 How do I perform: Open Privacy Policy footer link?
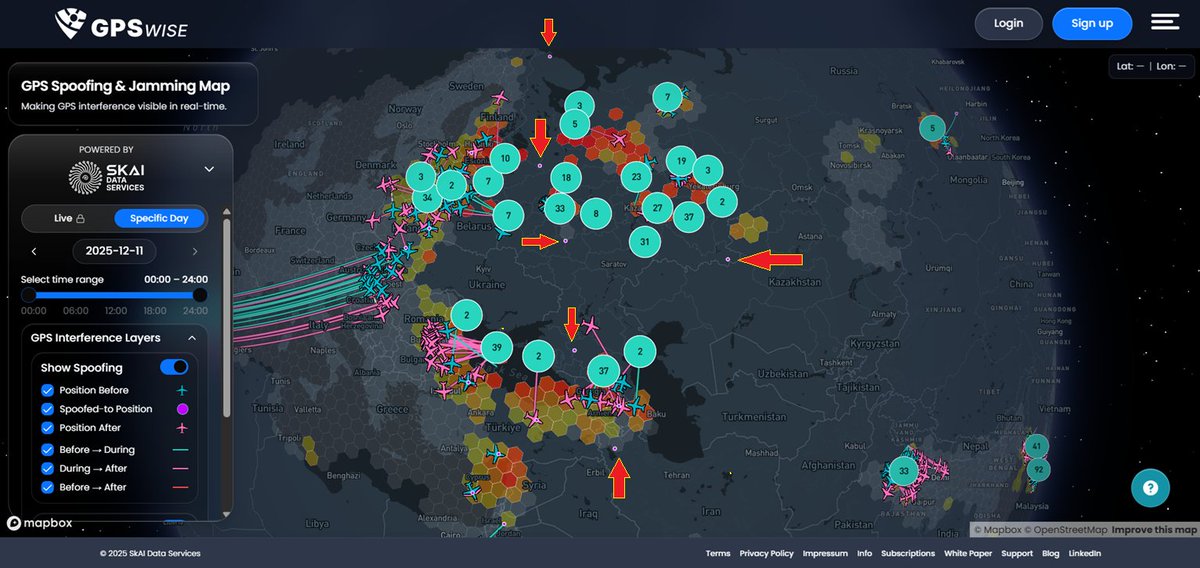pos(767,553)
